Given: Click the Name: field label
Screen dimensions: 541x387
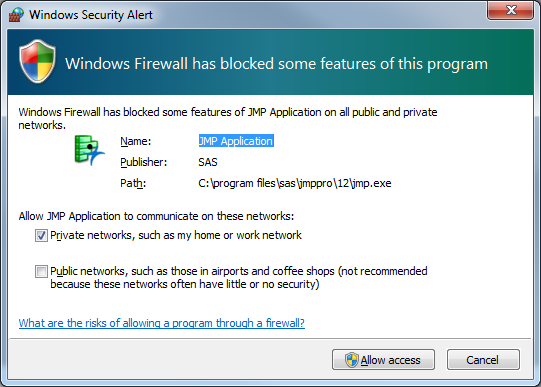Looking at the screenshot, I should point(136,141).
